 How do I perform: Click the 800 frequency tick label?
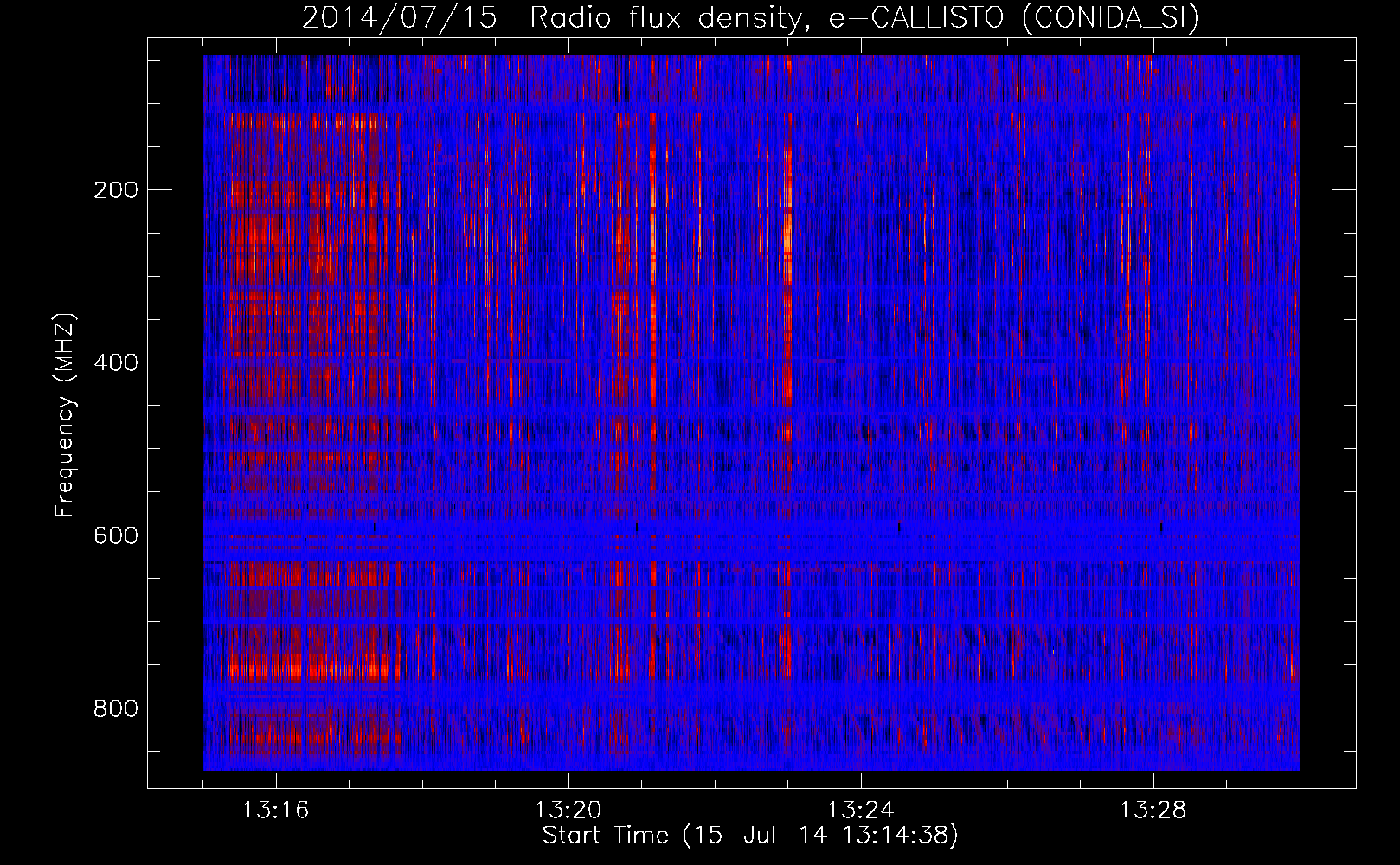tap(116, 708)
